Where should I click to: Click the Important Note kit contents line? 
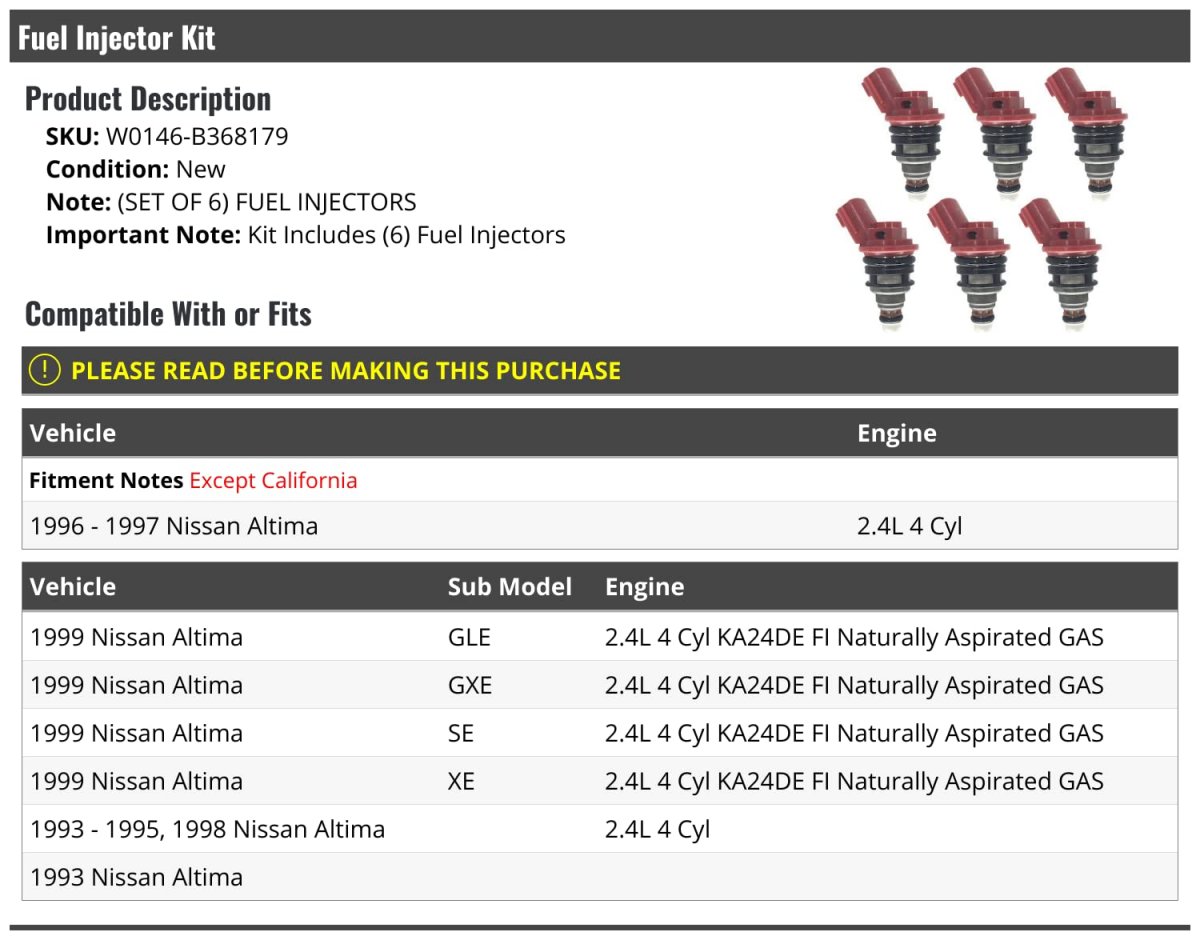click(x=306, y=235)
